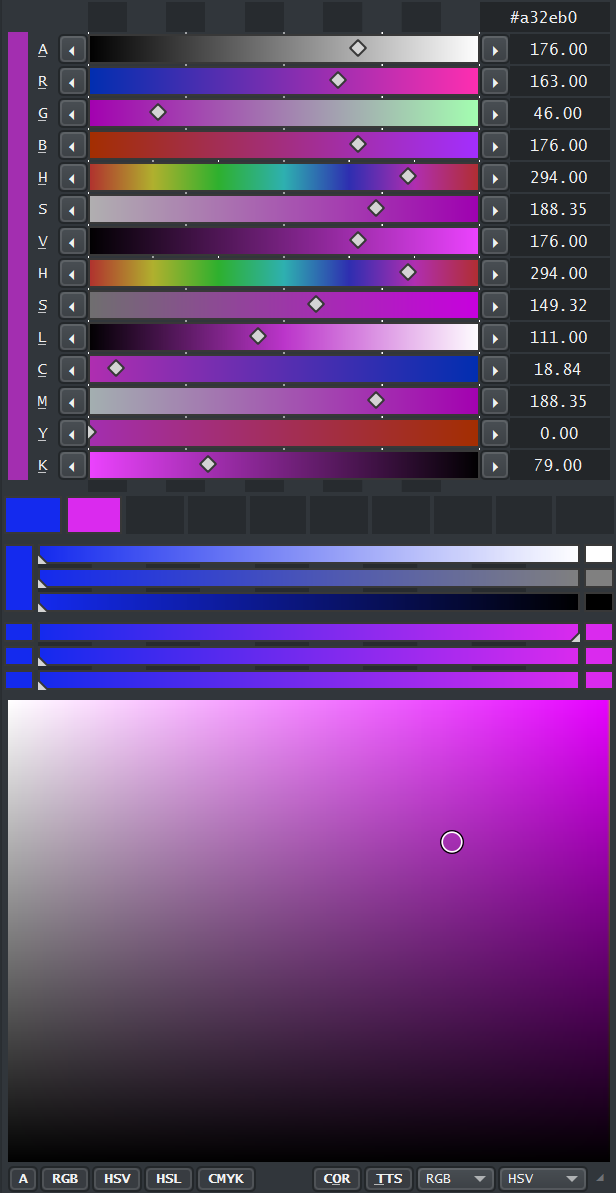Select the blue palette swatch
The width and height of the screenshot is (616, 1193).
[33, 515]
